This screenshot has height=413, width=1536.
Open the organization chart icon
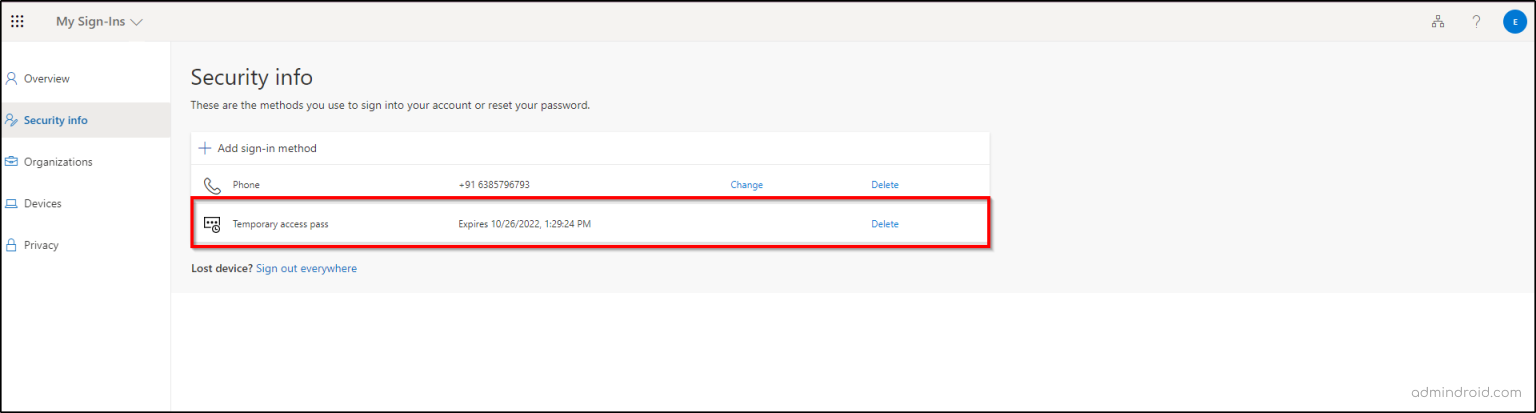1438,22
